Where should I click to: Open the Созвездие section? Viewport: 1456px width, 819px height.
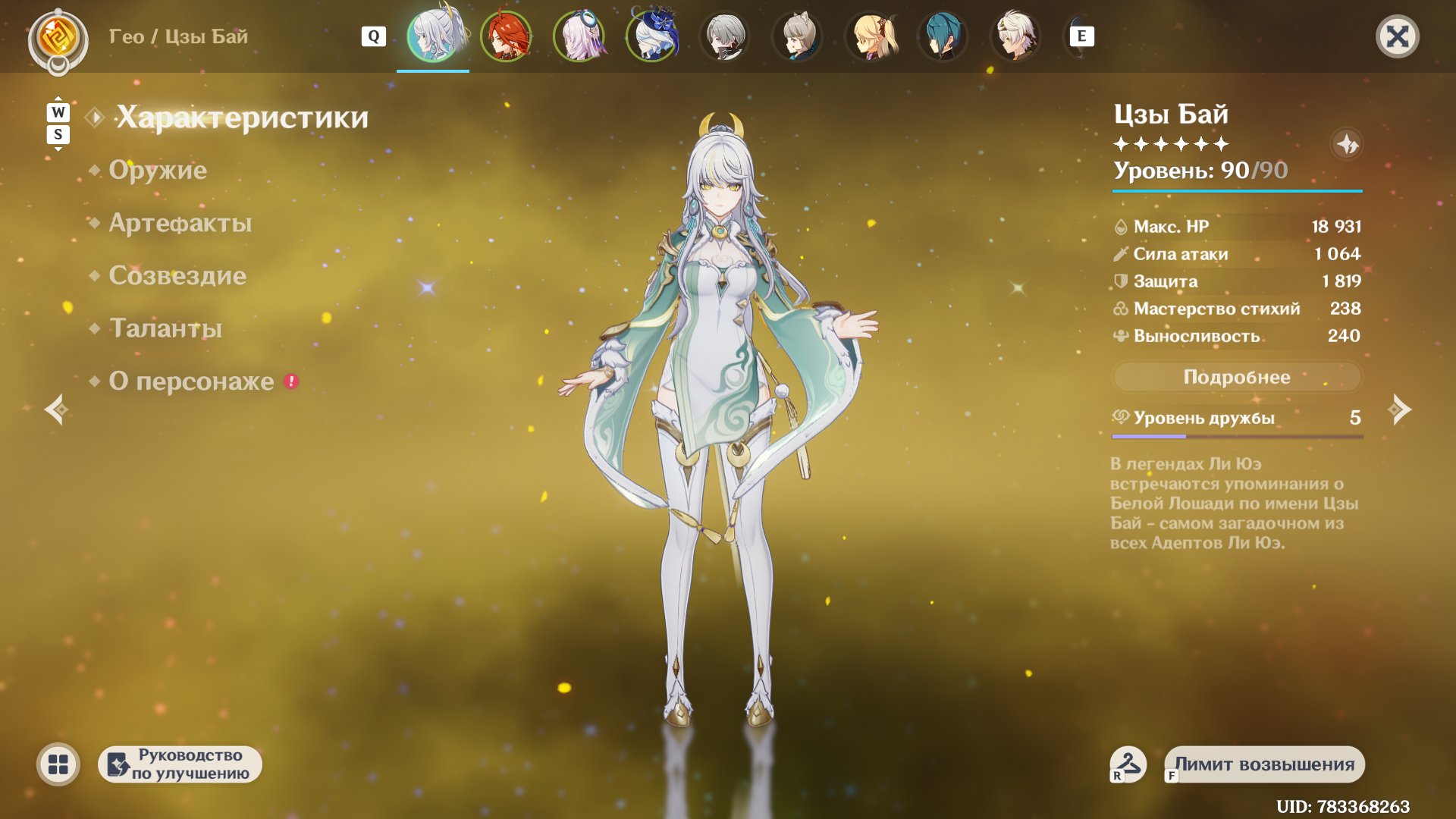pyautogui.click(x=177, y=275)
